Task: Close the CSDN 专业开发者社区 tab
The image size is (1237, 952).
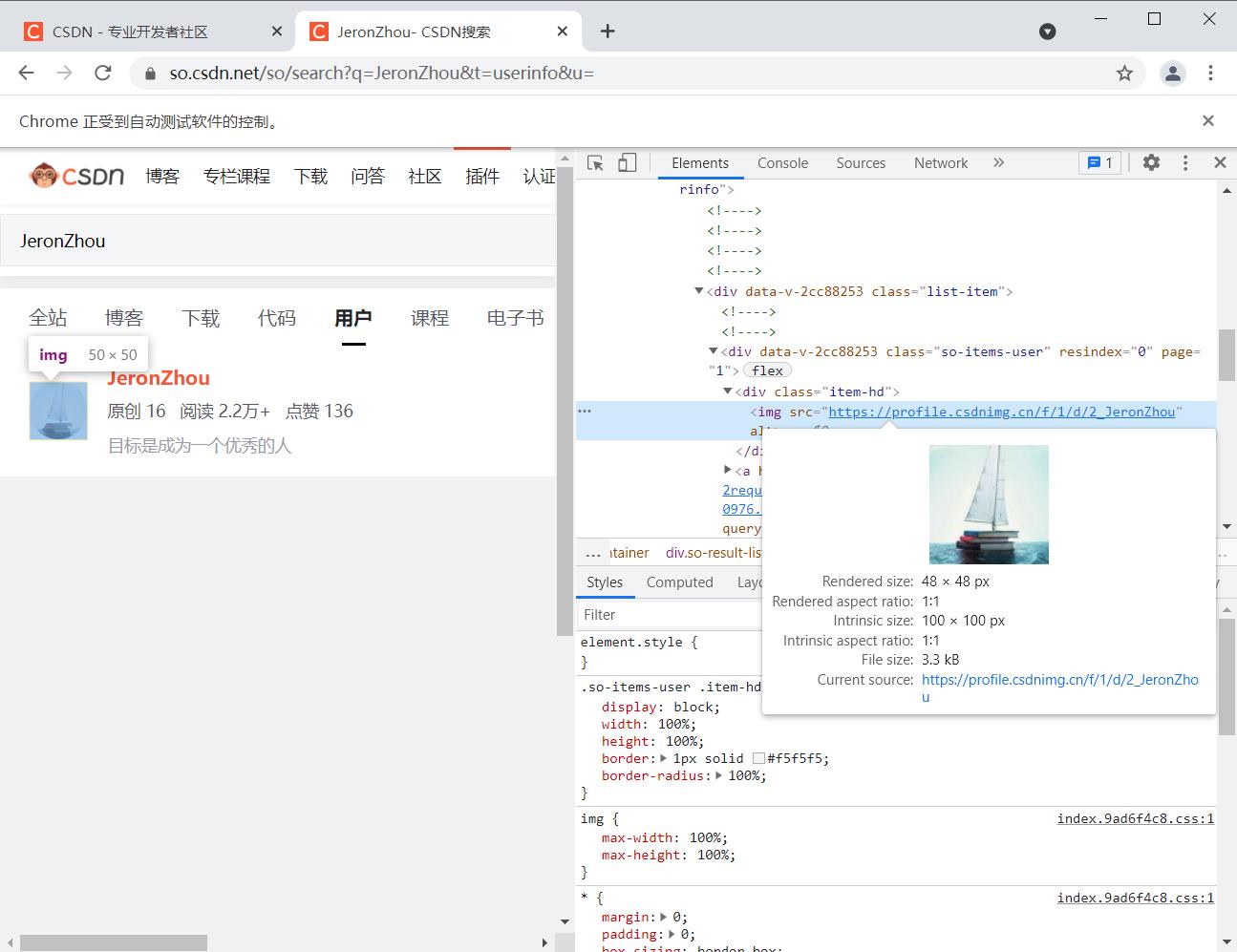Action: pos(277,32)
